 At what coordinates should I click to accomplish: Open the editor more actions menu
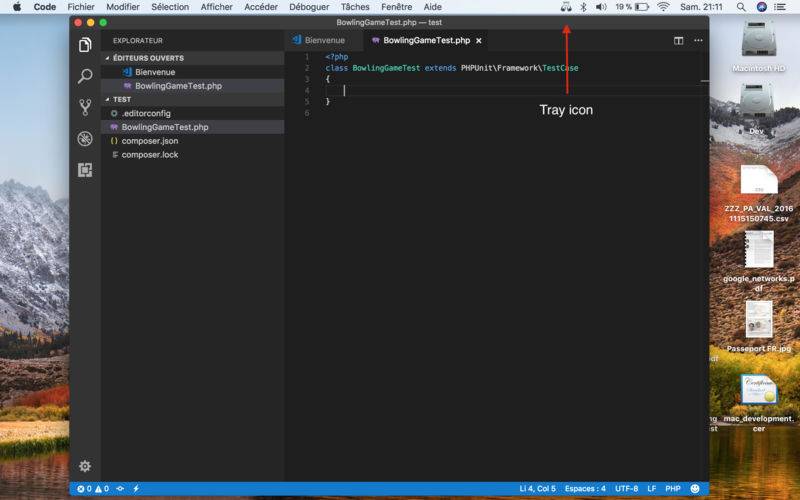[x=698, y=40]
